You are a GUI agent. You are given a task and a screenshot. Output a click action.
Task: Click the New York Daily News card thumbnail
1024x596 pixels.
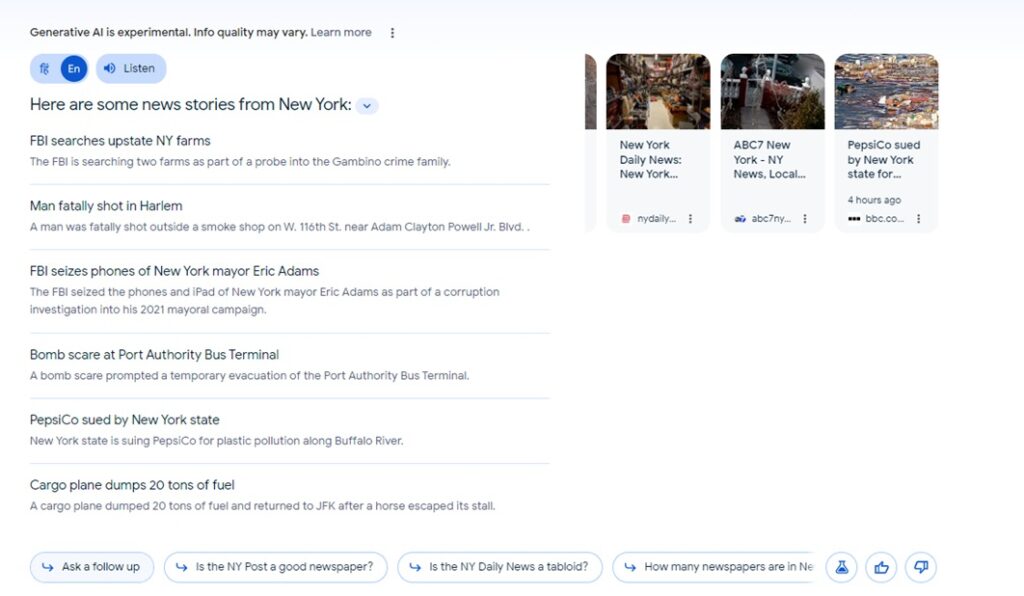click(x=658, y=91)
